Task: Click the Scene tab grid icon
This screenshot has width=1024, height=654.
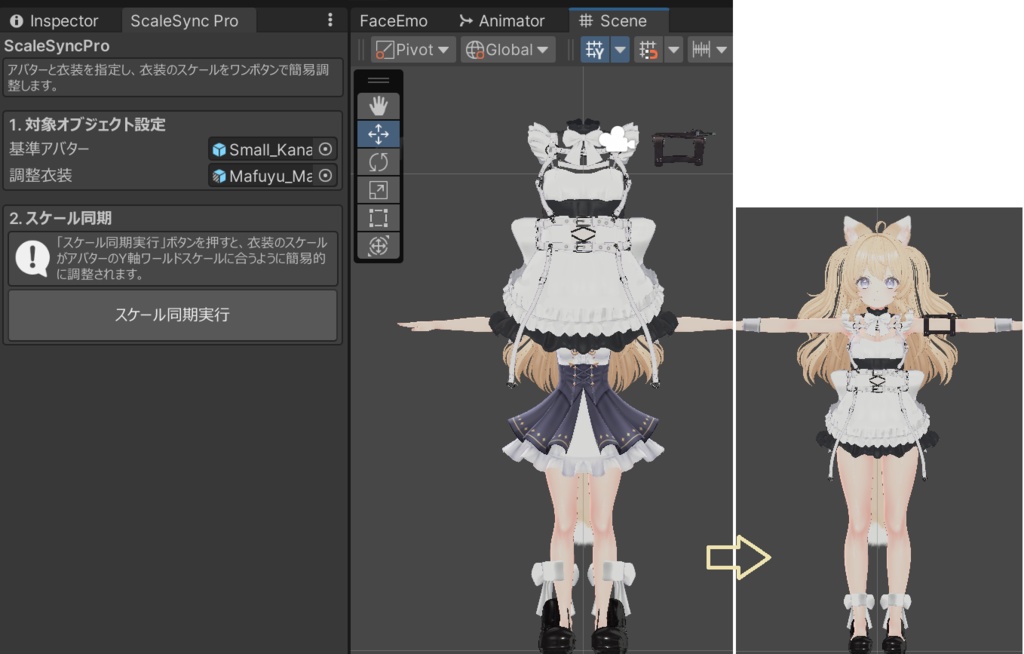Action: (x=586, y=21)
